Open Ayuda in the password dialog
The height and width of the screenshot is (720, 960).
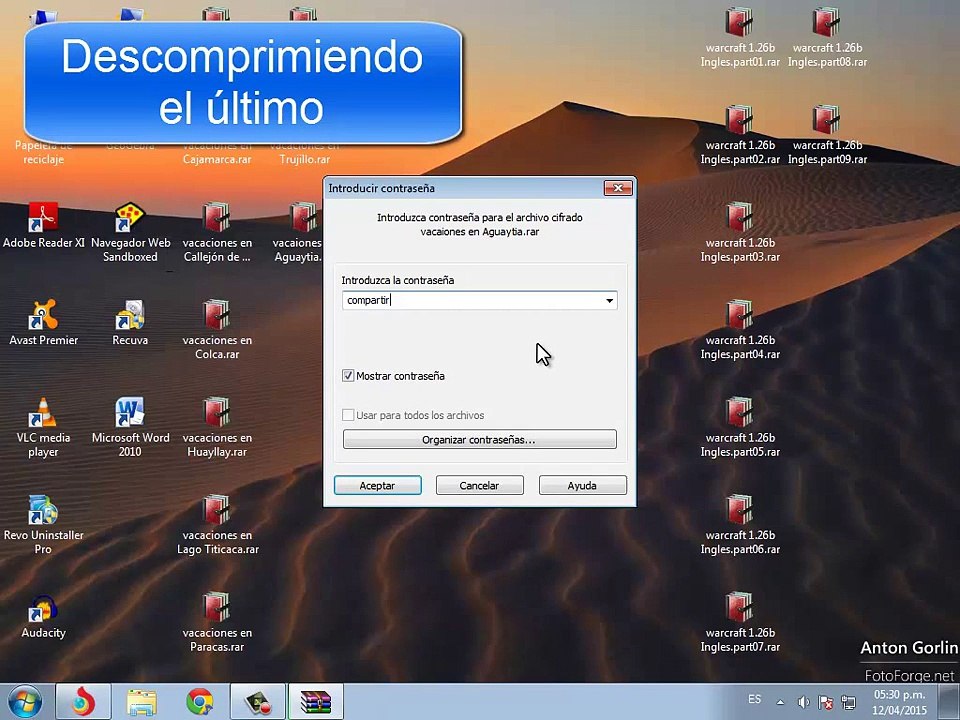[x=582, y=485]
